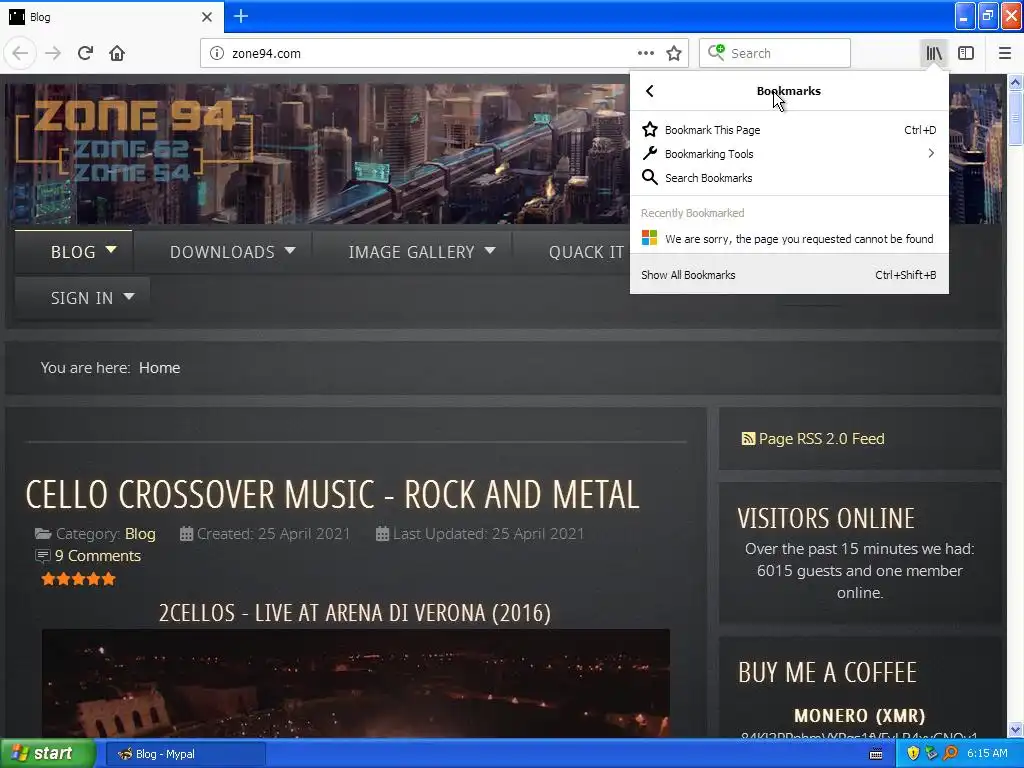The height and width of the screenshot is (768, 1024).
Task: Open the hamburger application menu
Action: pyautogui.click(x=1004, y=54)
